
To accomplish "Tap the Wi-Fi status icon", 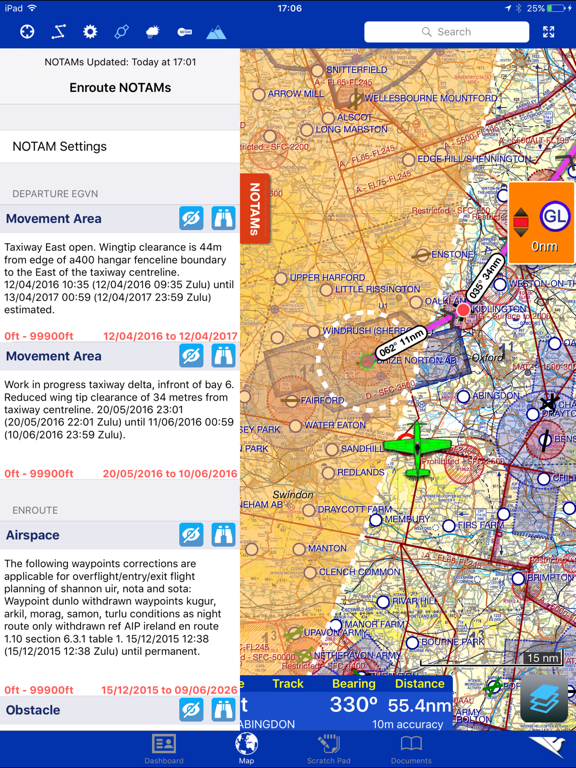I will tap(32, 8).
